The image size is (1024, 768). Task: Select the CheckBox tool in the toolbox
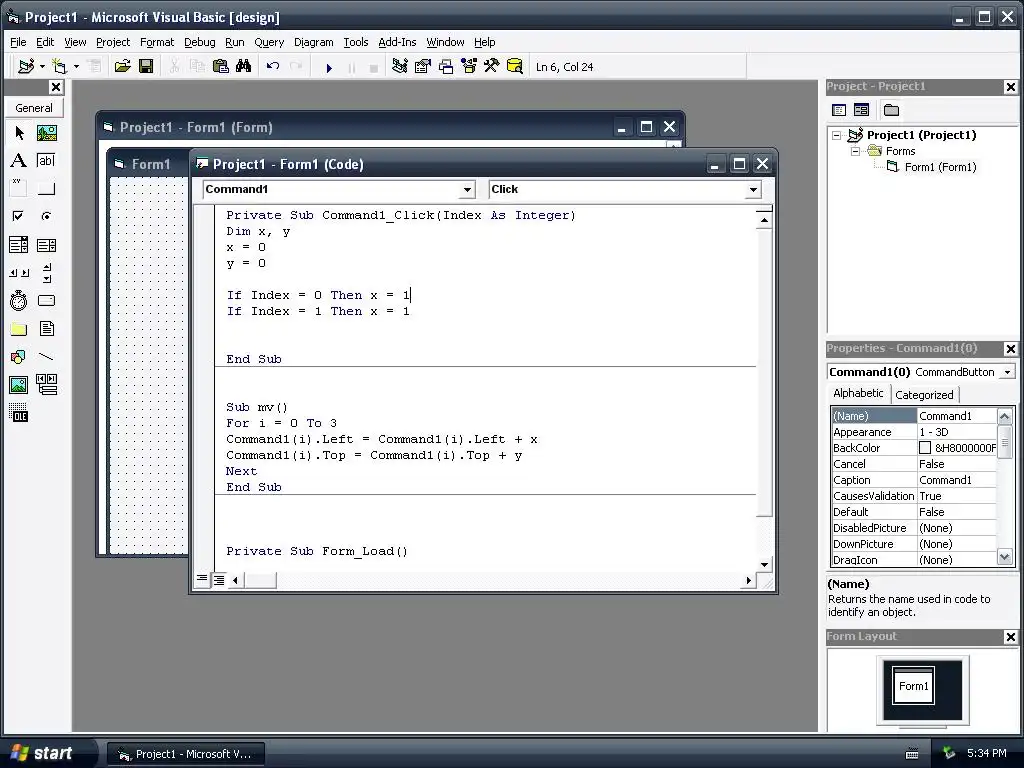pyautogui.click(x=19, y=216)
